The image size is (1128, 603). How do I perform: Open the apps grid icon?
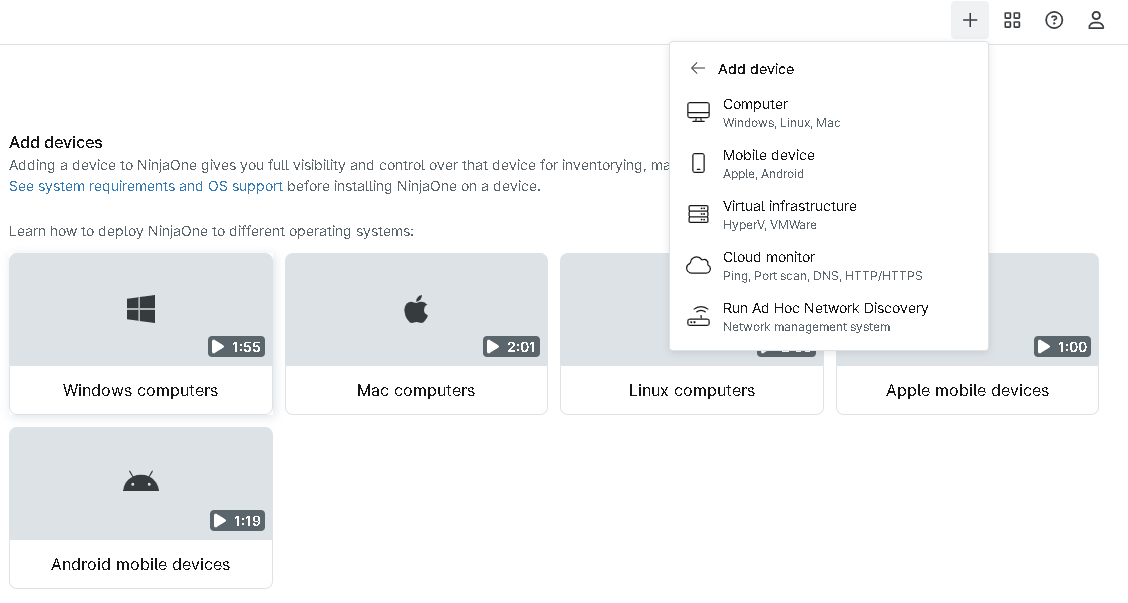pos(1012,20)
